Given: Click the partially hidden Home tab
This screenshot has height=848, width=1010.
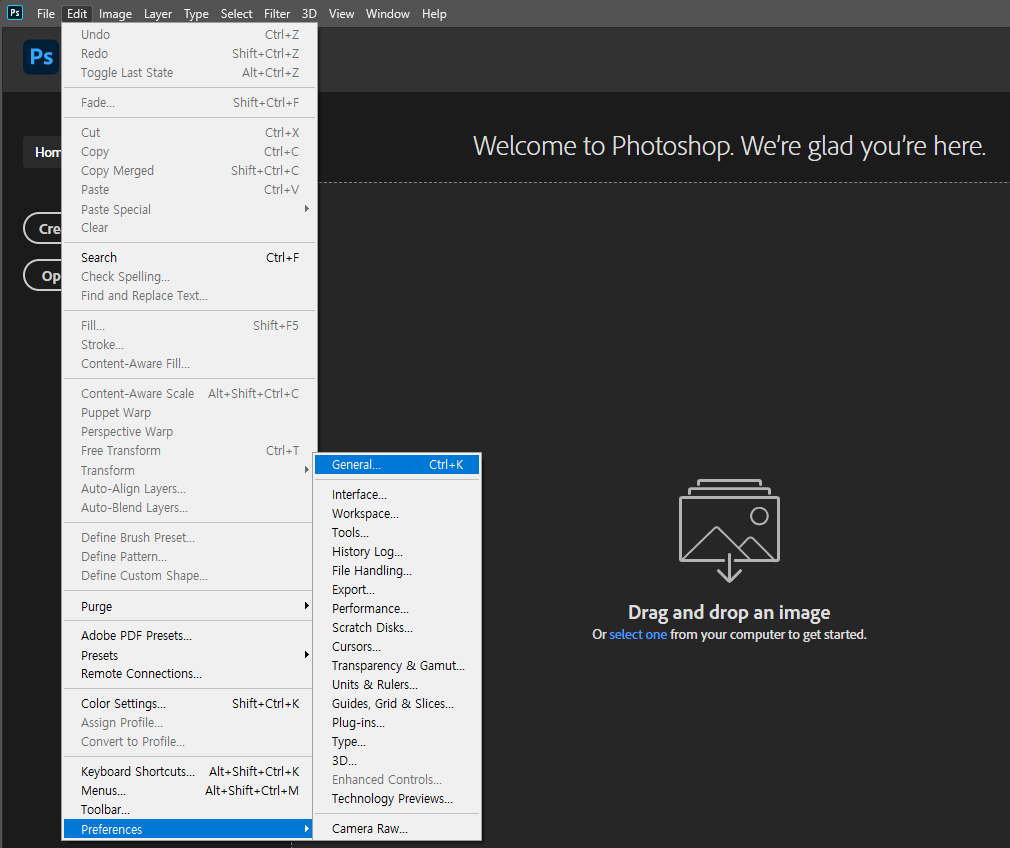Looking at the screenshot, I should pos(43,152).
